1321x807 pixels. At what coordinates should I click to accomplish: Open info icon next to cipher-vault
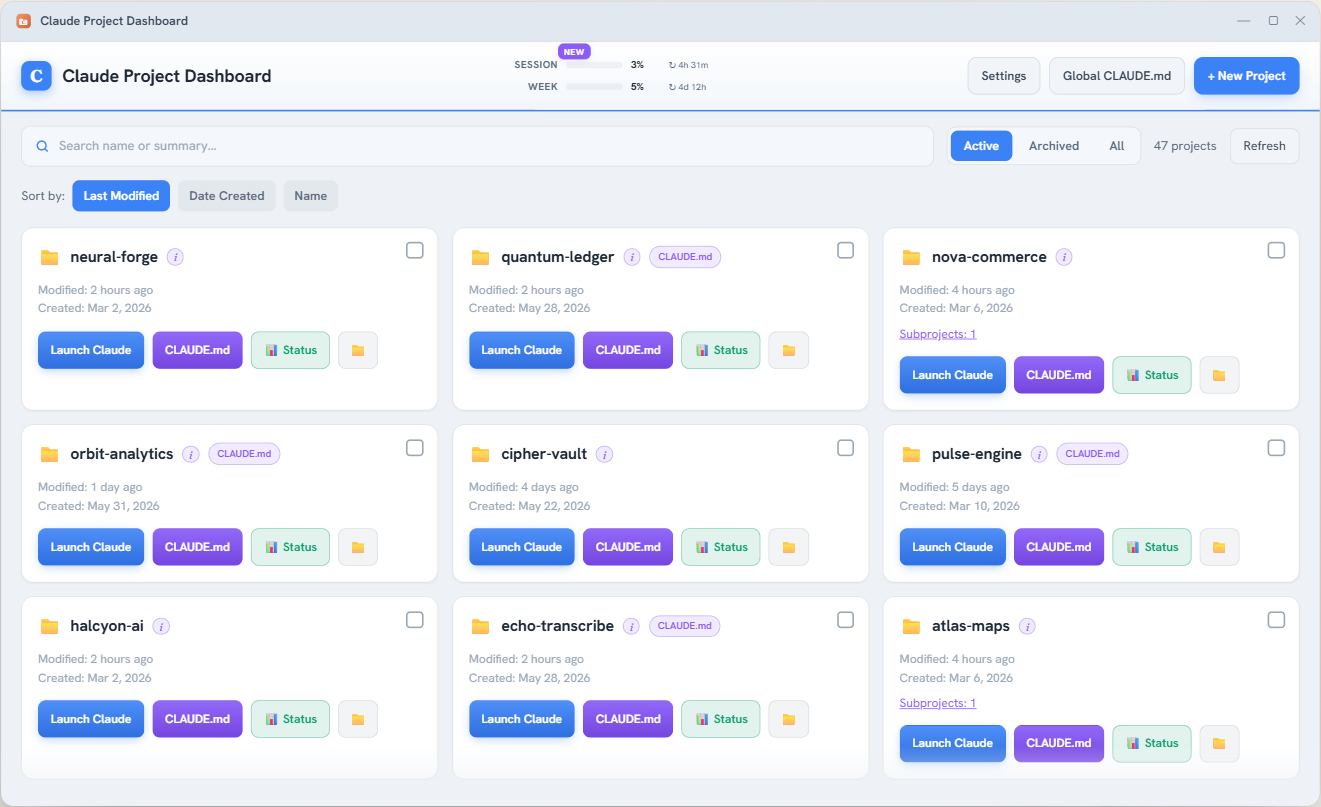604,454
